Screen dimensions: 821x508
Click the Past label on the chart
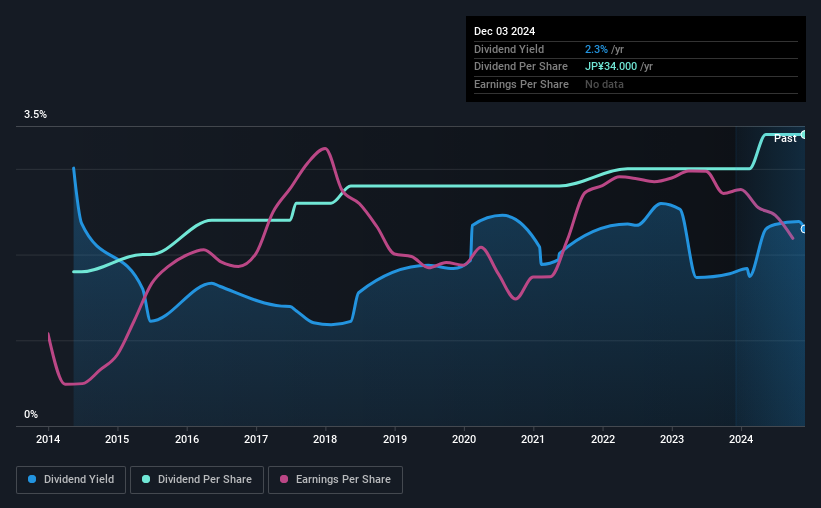(x=785, y=138)
